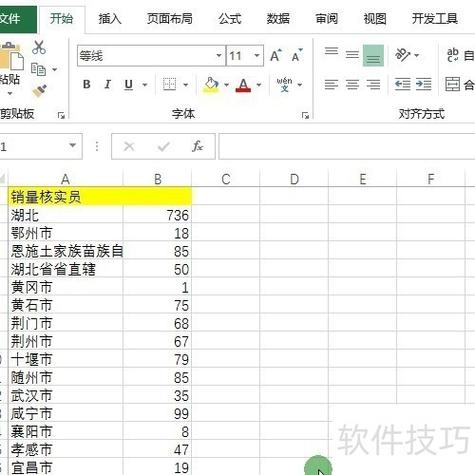Open the underline style dropdown arrow
This screenshot has width=475, height=475.
(x=145, y=85)
